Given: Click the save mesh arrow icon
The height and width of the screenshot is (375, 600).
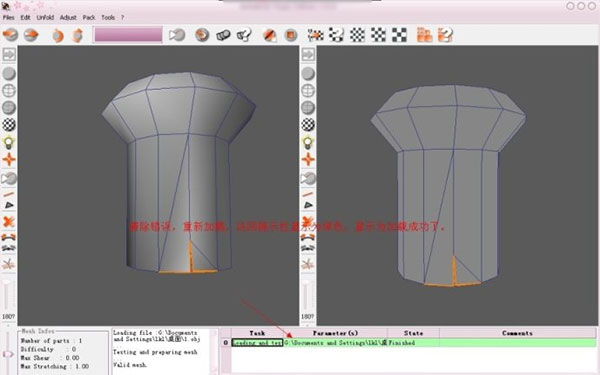Looking at the screenshot, I should [31, 35].
